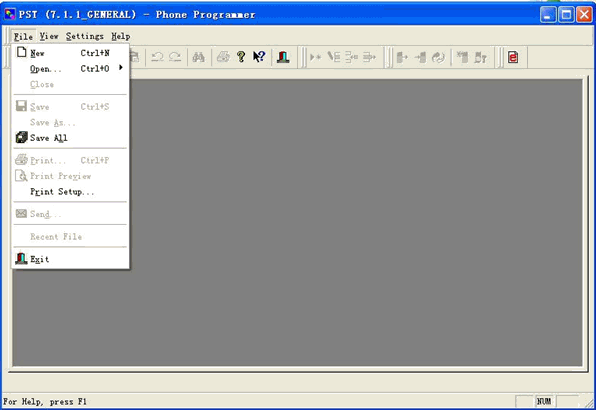This screenshot has width=596, height=410.
Task: Expand the Open submenu arrow
Action: (x=121, y=68)
